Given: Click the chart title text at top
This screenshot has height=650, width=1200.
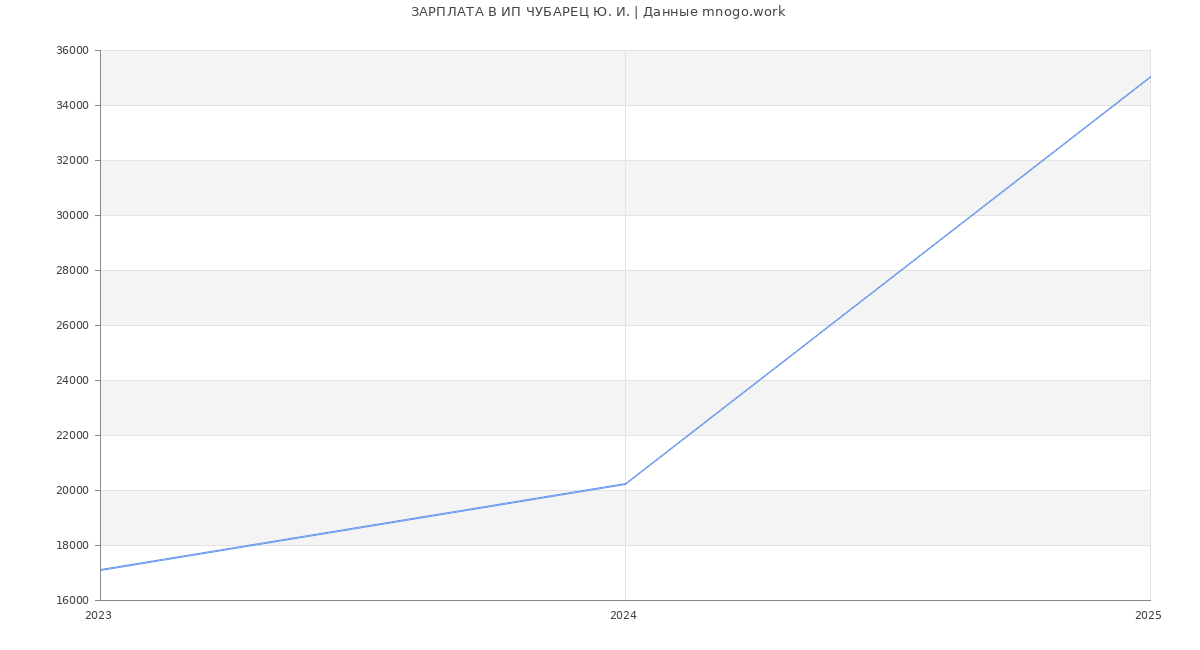Looking at the screenshot, I should pos(598,12).
